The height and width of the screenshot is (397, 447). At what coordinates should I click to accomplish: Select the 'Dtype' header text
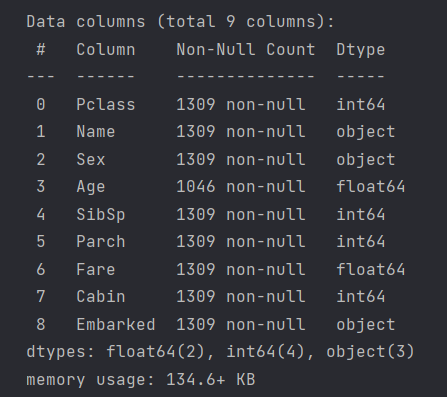(x=361, y=50)
